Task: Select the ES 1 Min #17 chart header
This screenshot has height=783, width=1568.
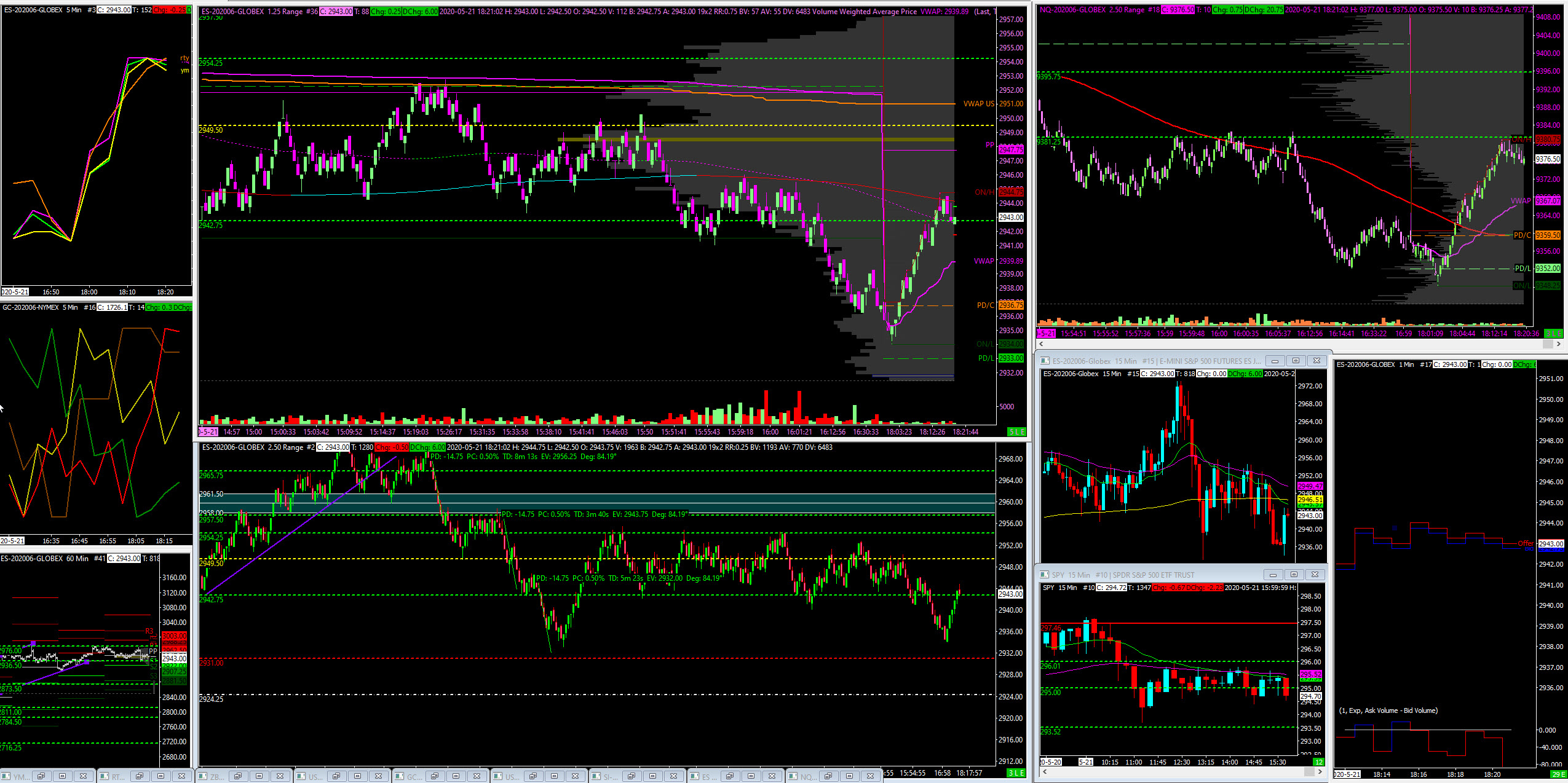Action: [1435, 364]
